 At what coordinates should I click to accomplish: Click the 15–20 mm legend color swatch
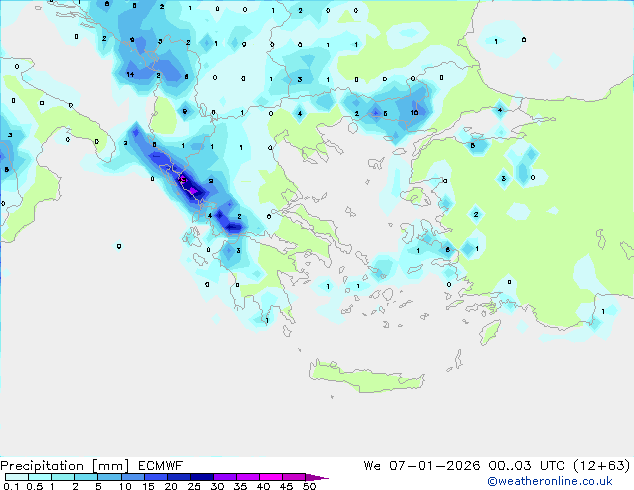click(156, 477)
